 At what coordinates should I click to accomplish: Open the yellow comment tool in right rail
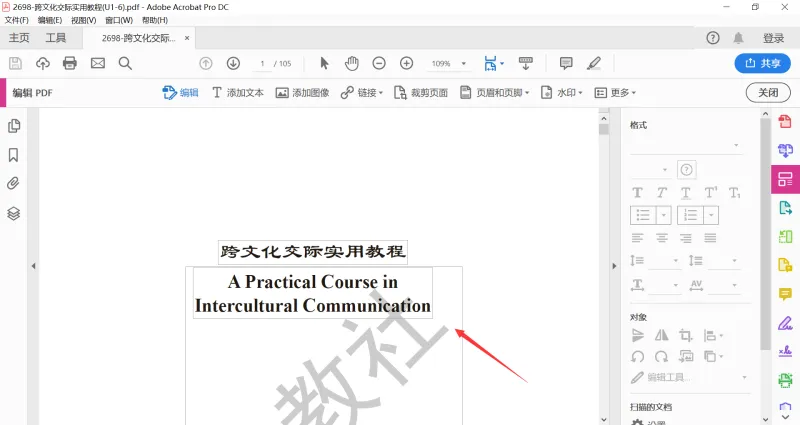pyautogui.click(x=785, y=294)
